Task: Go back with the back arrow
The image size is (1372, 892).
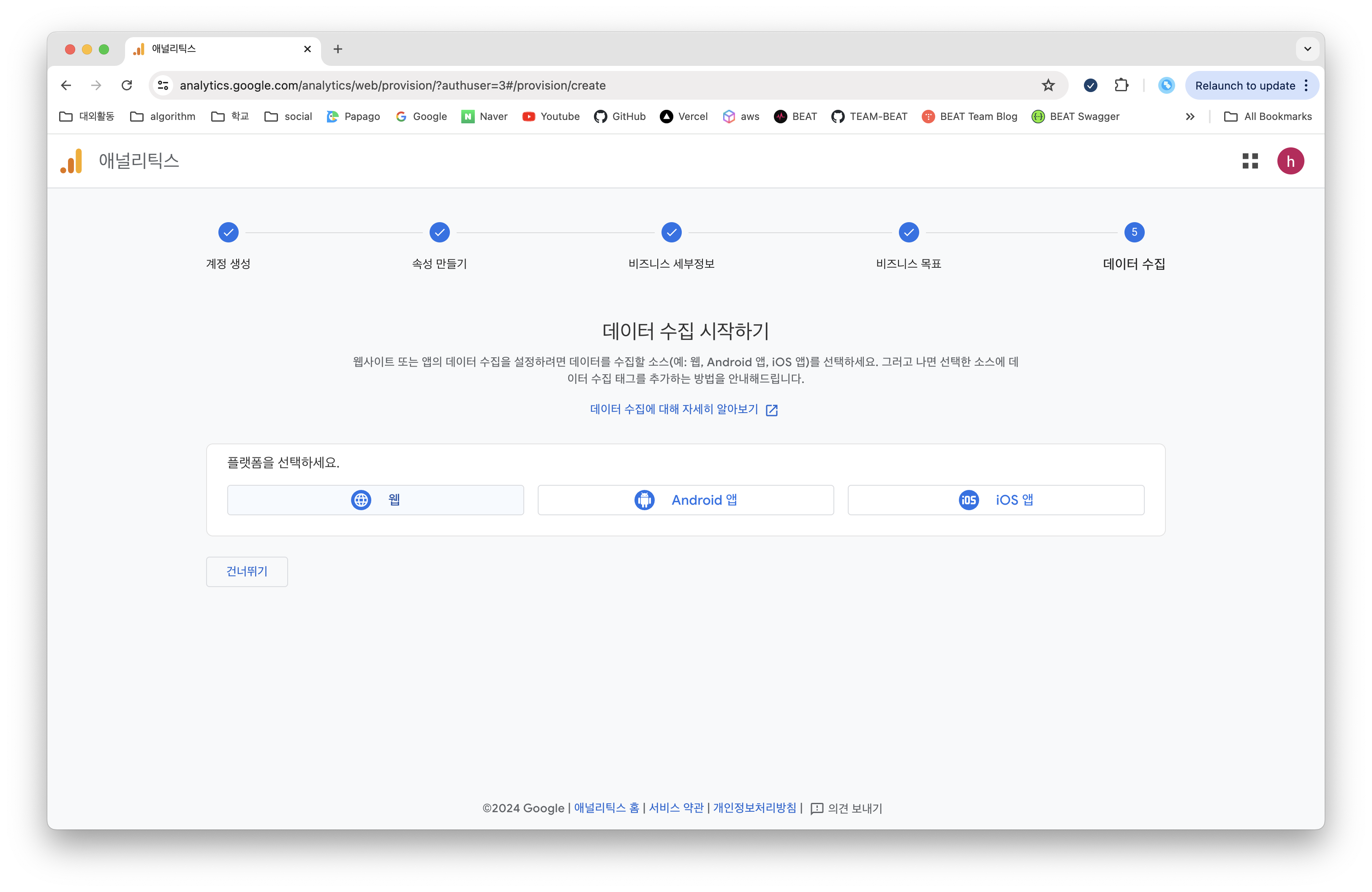Action: (66, 85)
